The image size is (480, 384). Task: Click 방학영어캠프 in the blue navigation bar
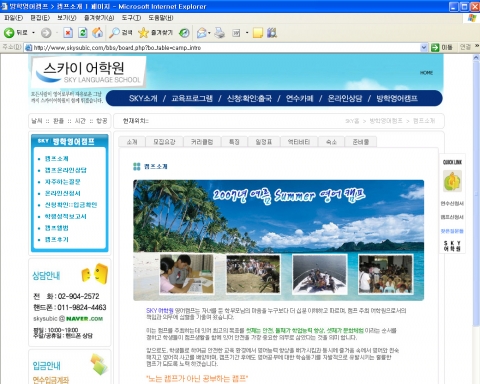coord(397,98)
